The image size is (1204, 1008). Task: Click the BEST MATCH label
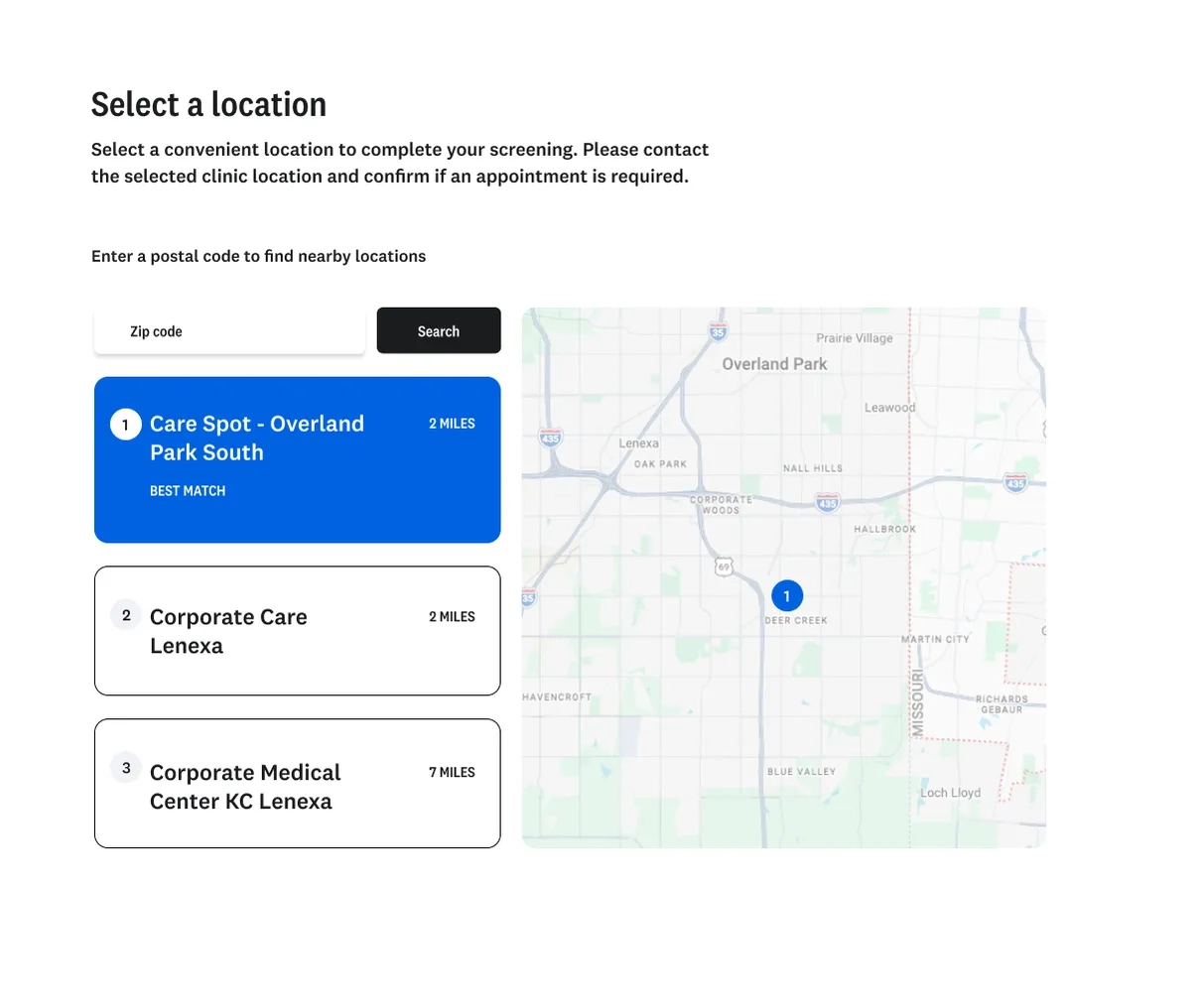pos(188,491)
